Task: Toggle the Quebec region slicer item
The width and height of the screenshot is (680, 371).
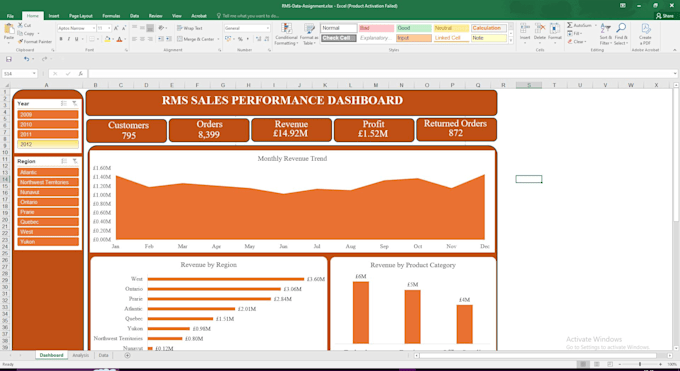Action: tap(48, 222)
